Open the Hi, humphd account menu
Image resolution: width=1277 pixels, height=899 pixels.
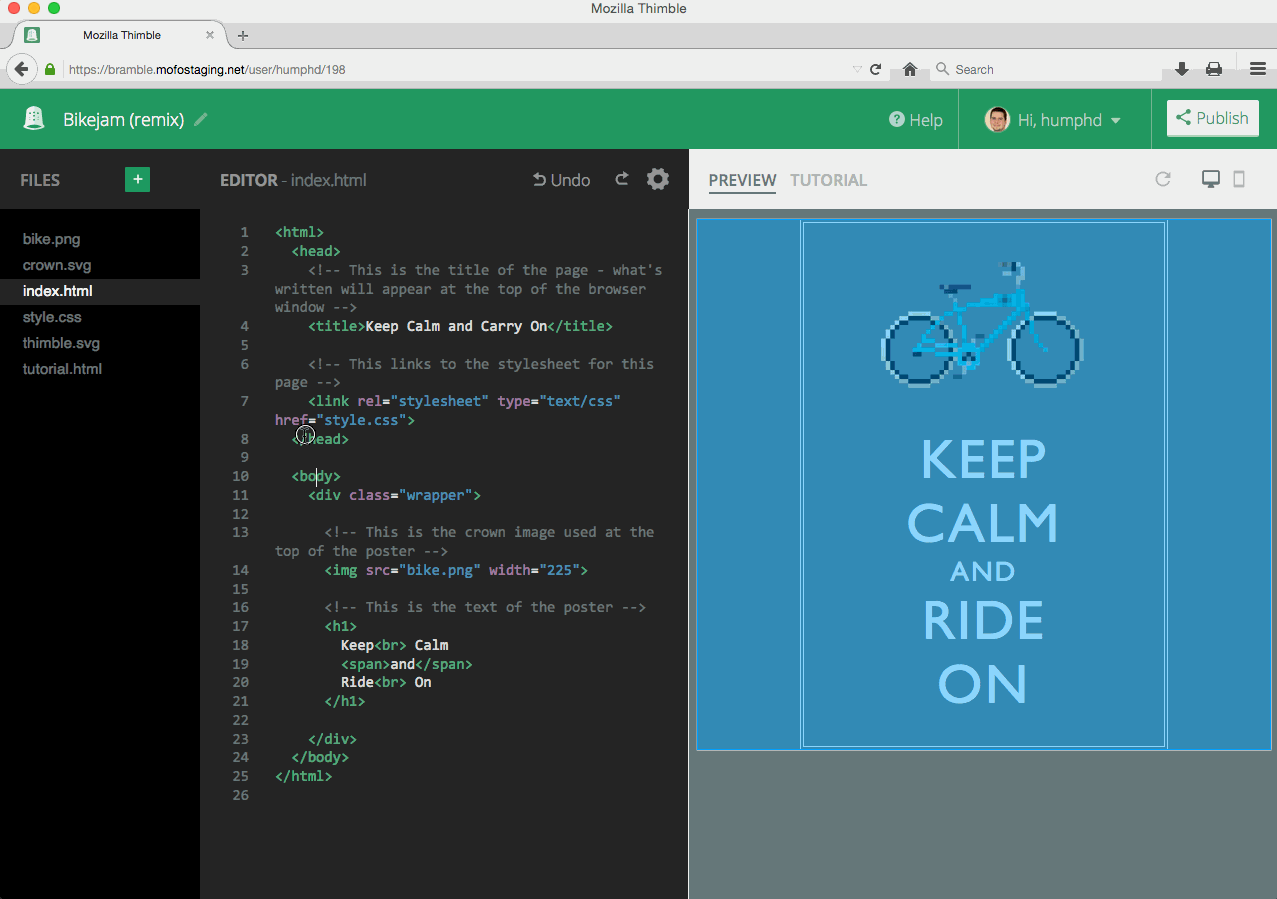(x=1054, y=119)
